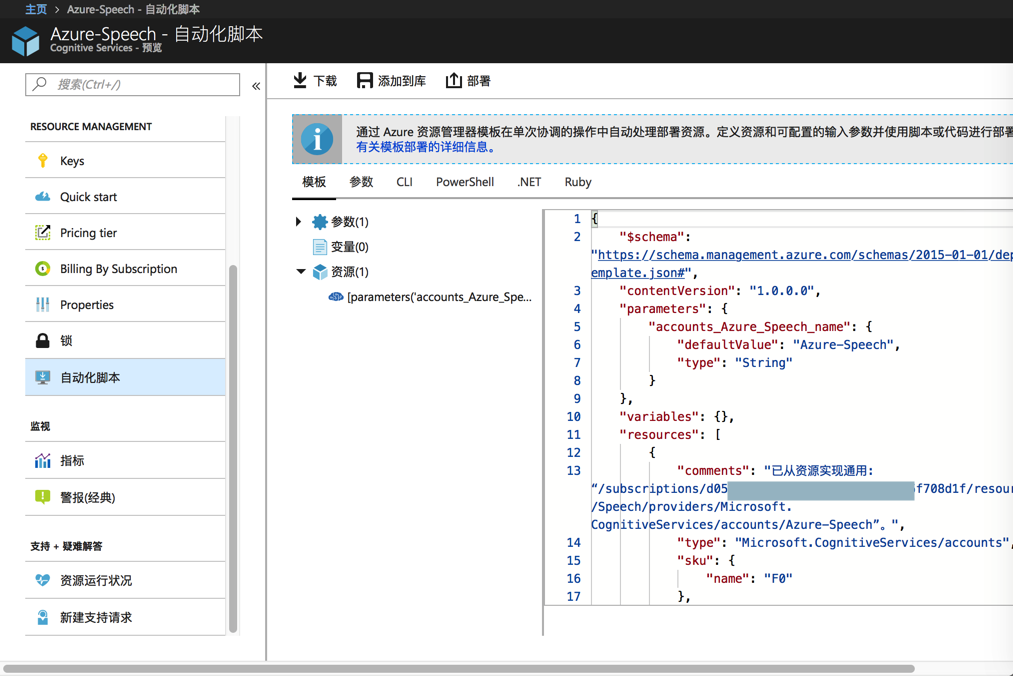The height and width of the screenshot is (676, 1013).
Task: Click the "defaultValue": "Azure-Speech" line
Action: pyautogui.click(x=788, y=345)
